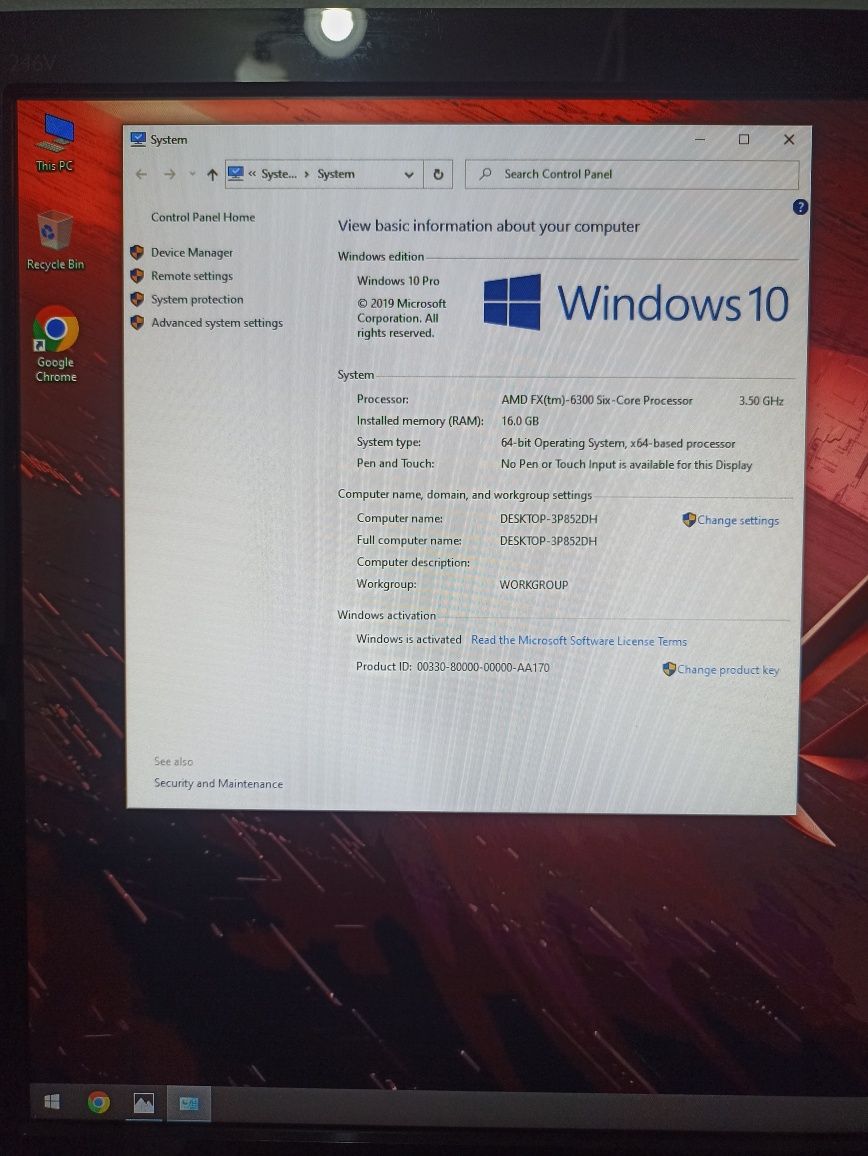Image resolution: width=868 pixels, height=1156 pixels.
Task: Go up one level with Up arrow
Action: point(212,175)
